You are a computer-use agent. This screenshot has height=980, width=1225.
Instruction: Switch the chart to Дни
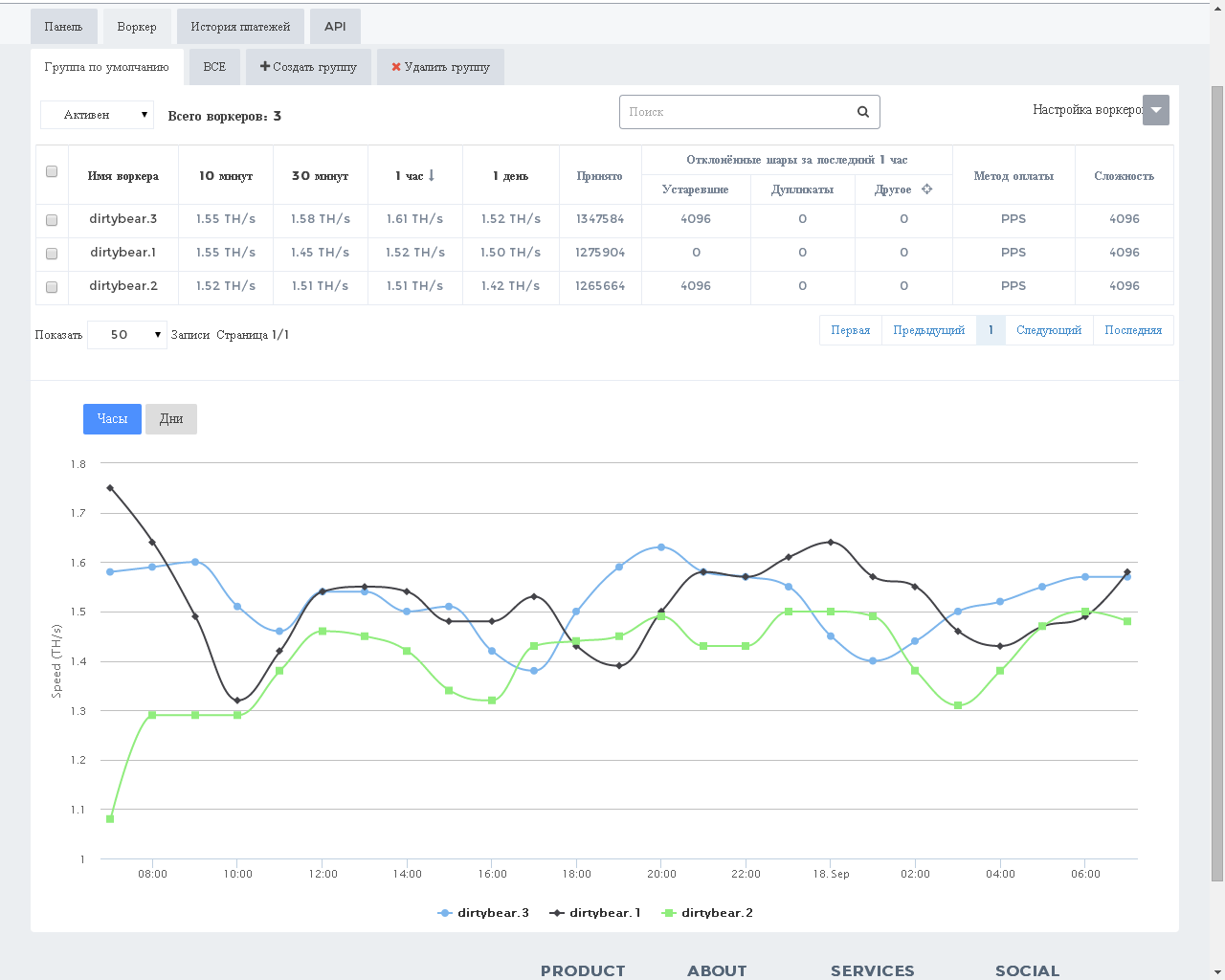tap(171, 419)
